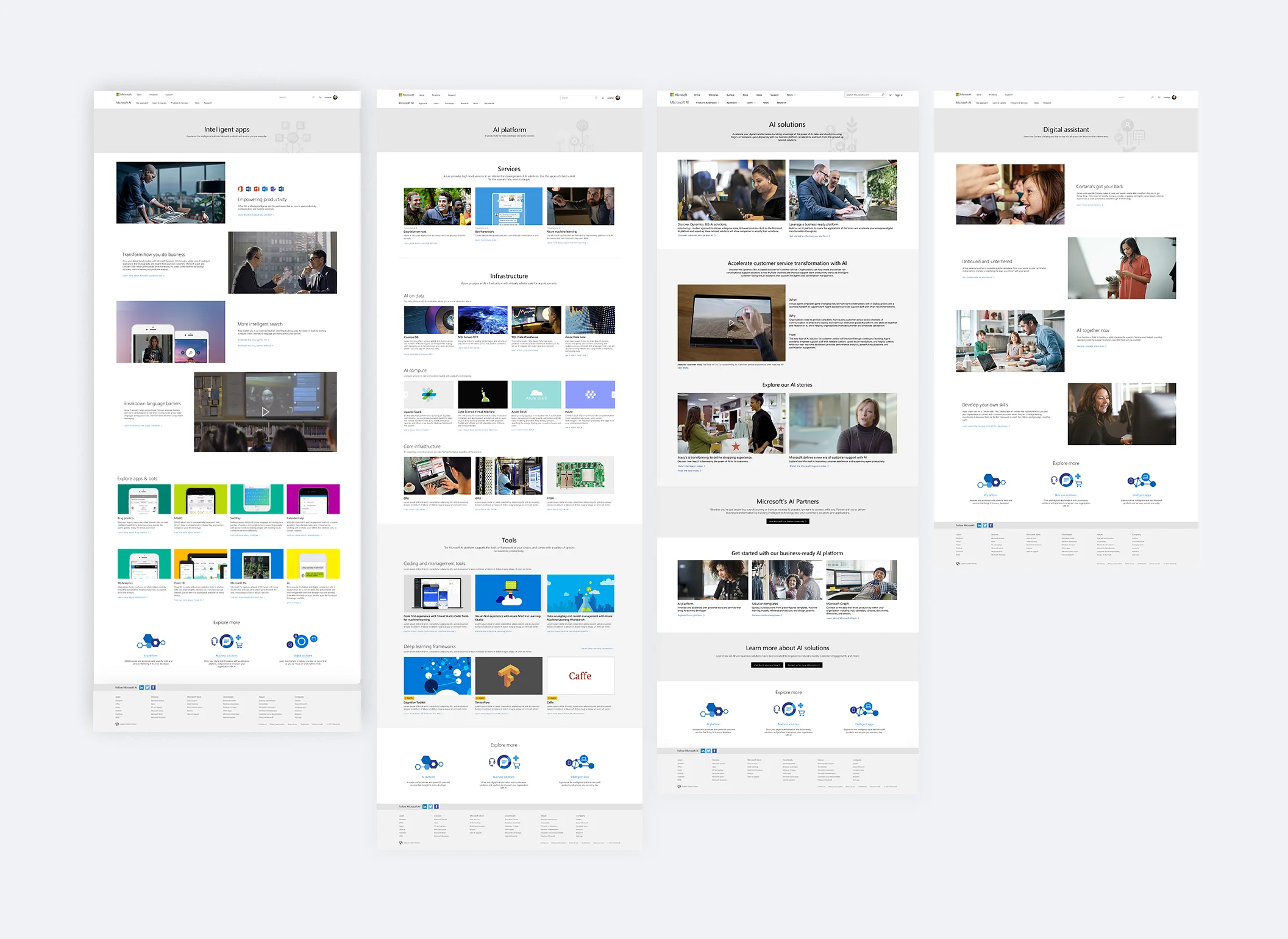
Task: Open the Research menu item on AI solutions page
Action: [781, 102]
